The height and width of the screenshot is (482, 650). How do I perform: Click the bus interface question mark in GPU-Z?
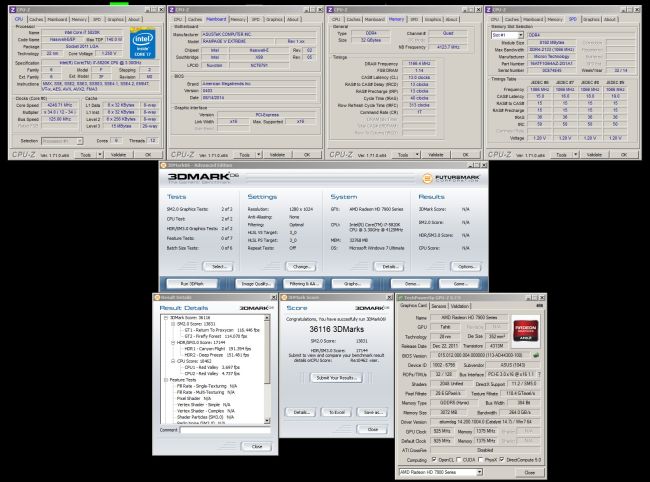click(x=539, y=374)
